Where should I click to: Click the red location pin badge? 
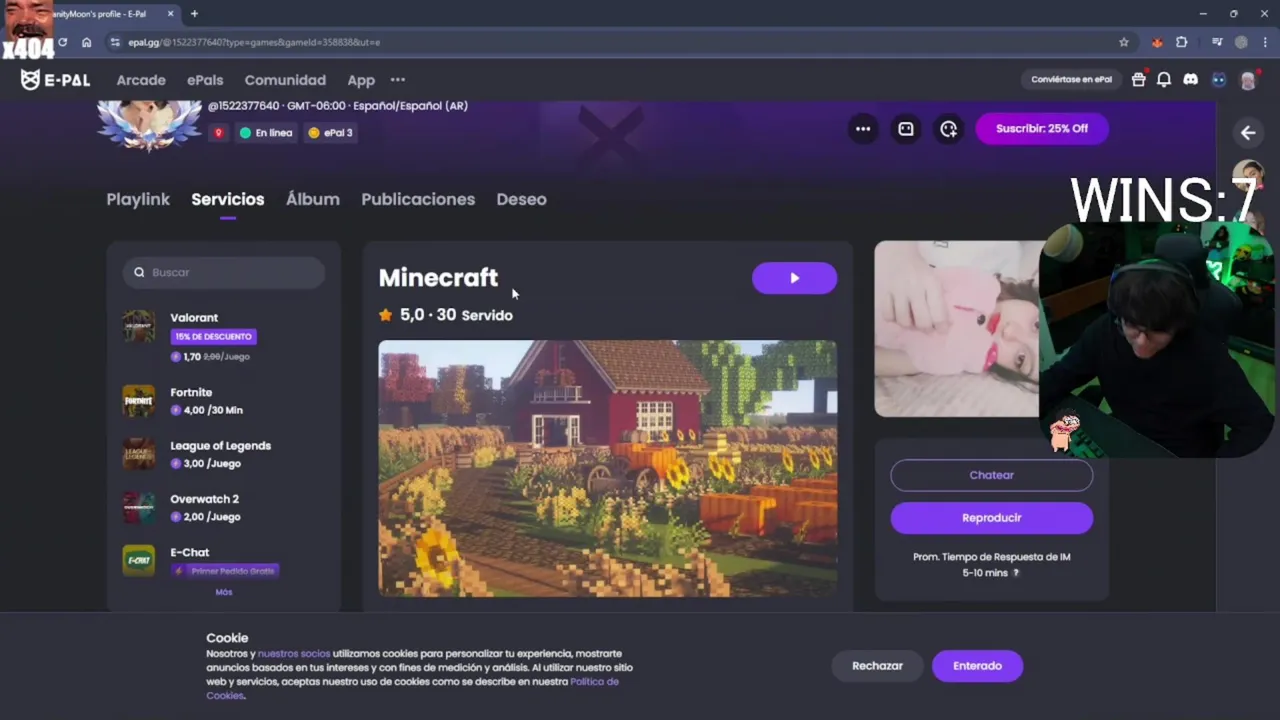pos(218,133)
